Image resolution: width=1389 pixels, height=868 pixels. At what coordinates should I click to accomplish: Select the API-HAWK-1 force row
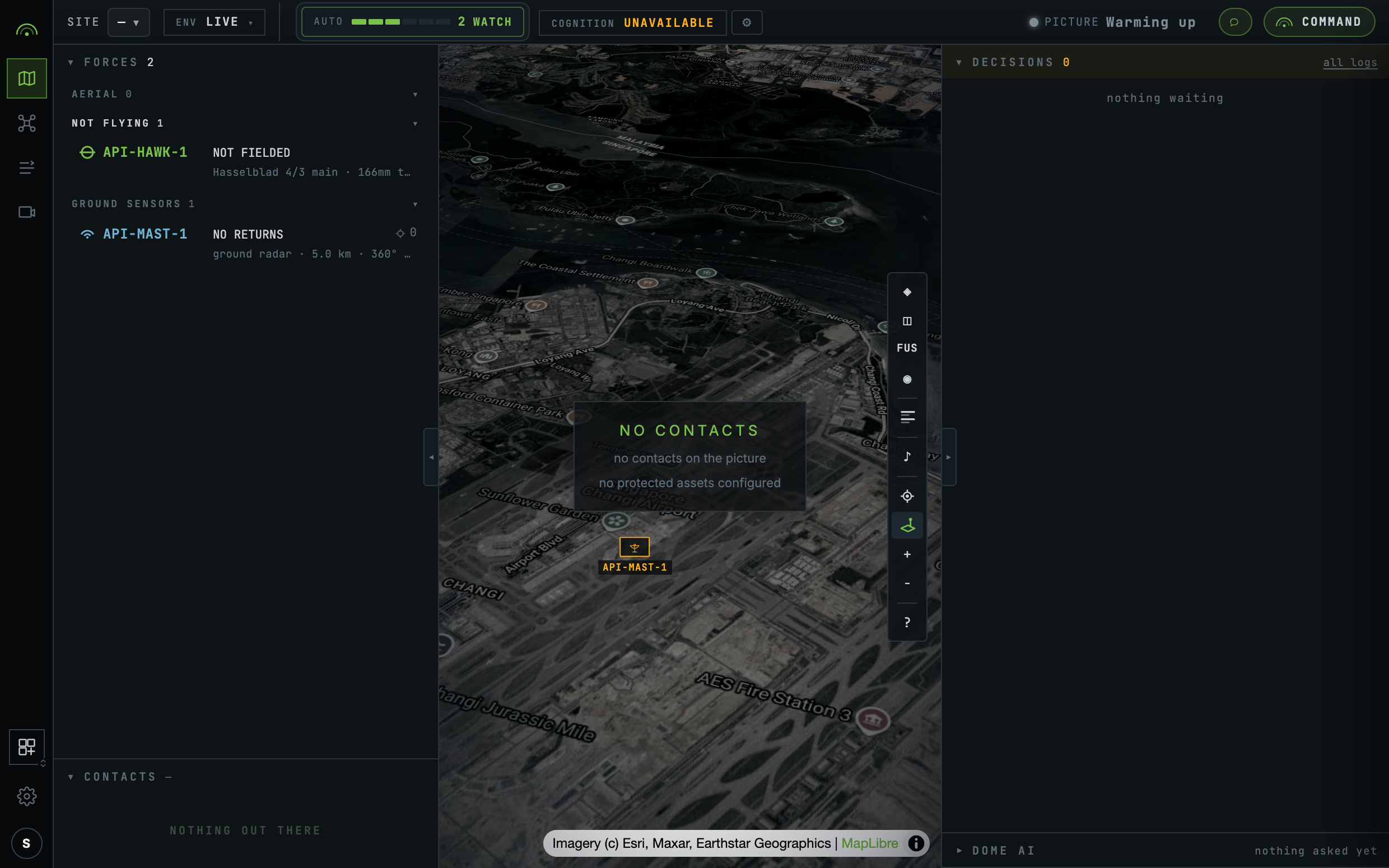(x=246, y=161)
